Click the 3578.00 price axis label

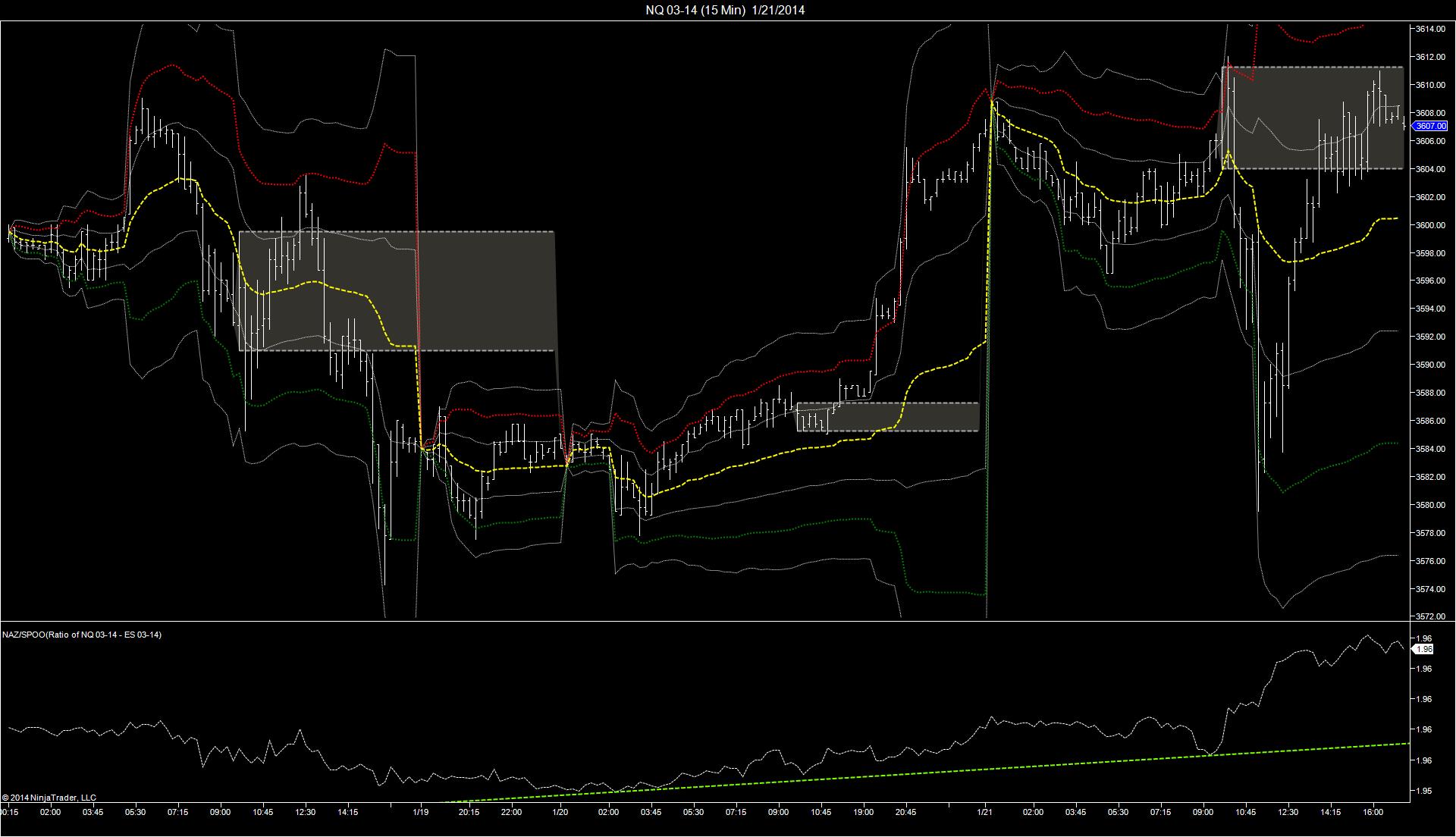click(1430, 533)
